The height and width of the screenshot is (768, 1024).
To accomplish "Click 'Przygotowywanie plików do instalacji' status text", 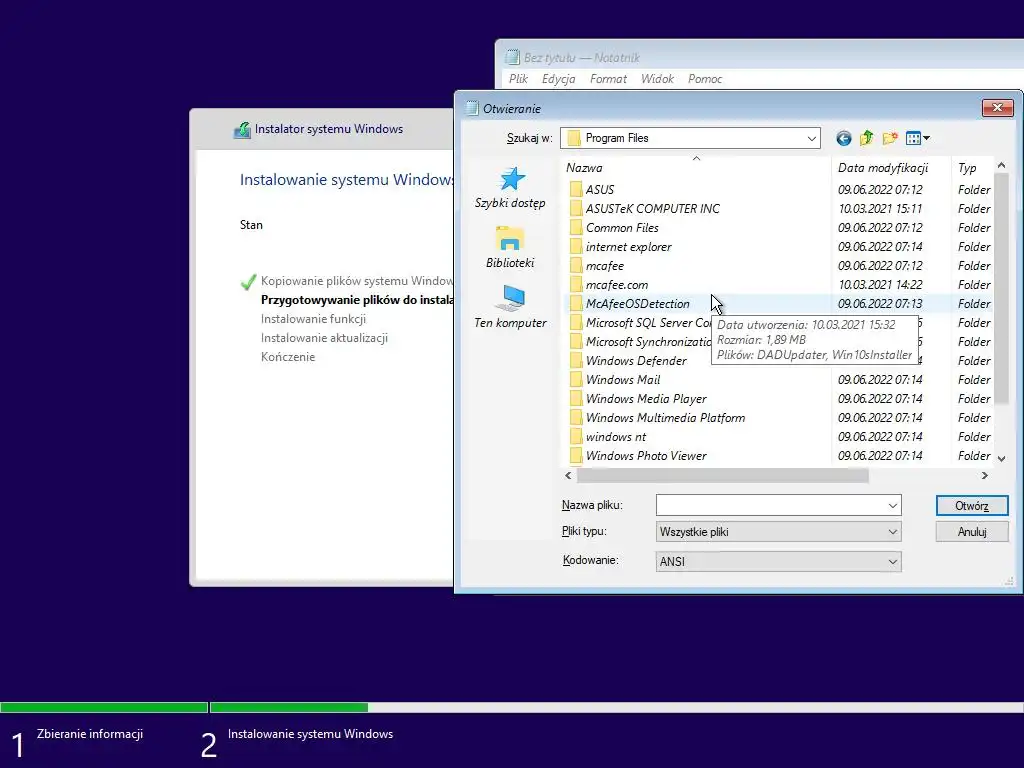I will pos(357,300).
